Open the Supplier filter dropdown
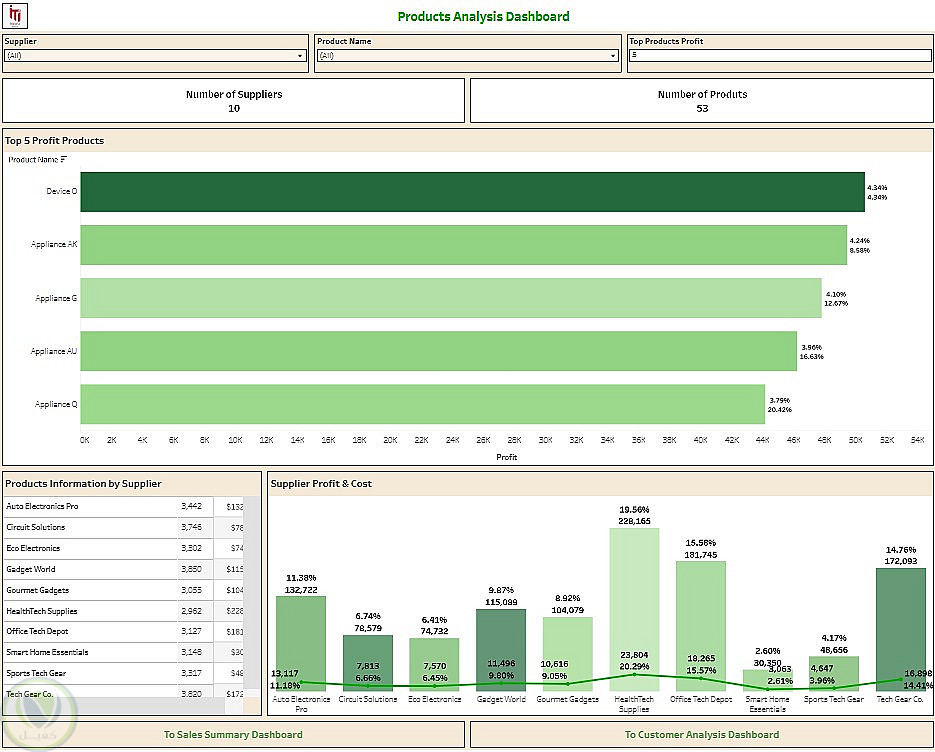The height and width of the screenshot is (752, 935). pyautogui.click(x=155, y=55)
